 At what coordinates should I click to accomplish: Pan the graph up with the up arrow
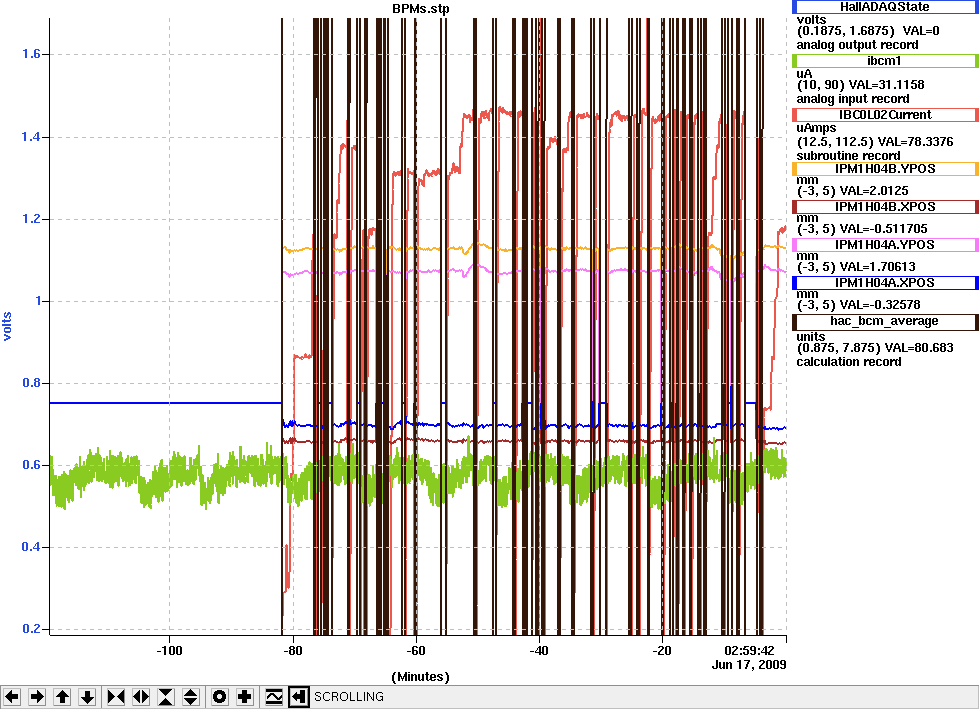tap(62, 697)
